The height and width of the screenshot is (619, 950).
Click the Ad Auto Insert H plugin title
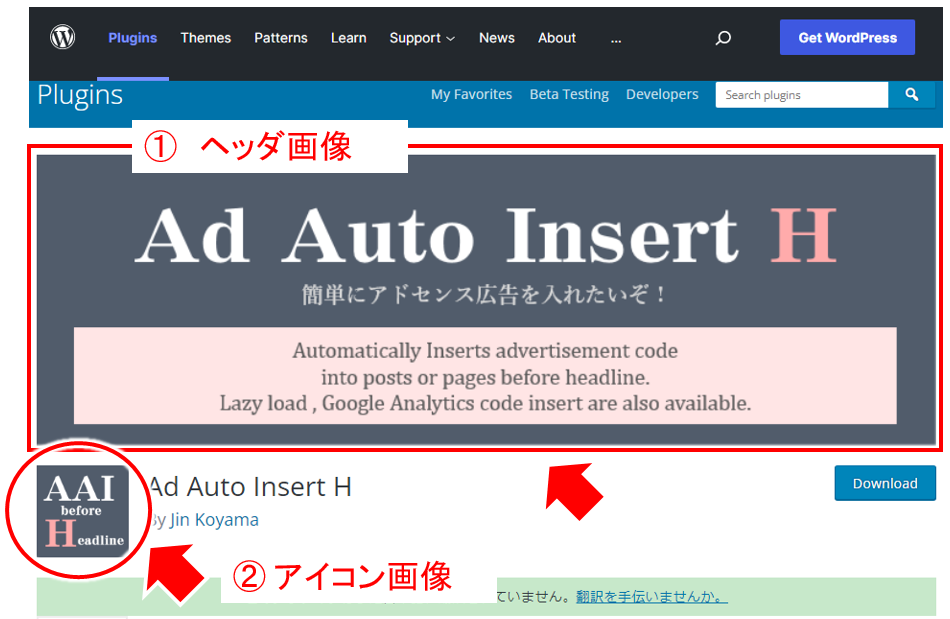click(250, 486)
